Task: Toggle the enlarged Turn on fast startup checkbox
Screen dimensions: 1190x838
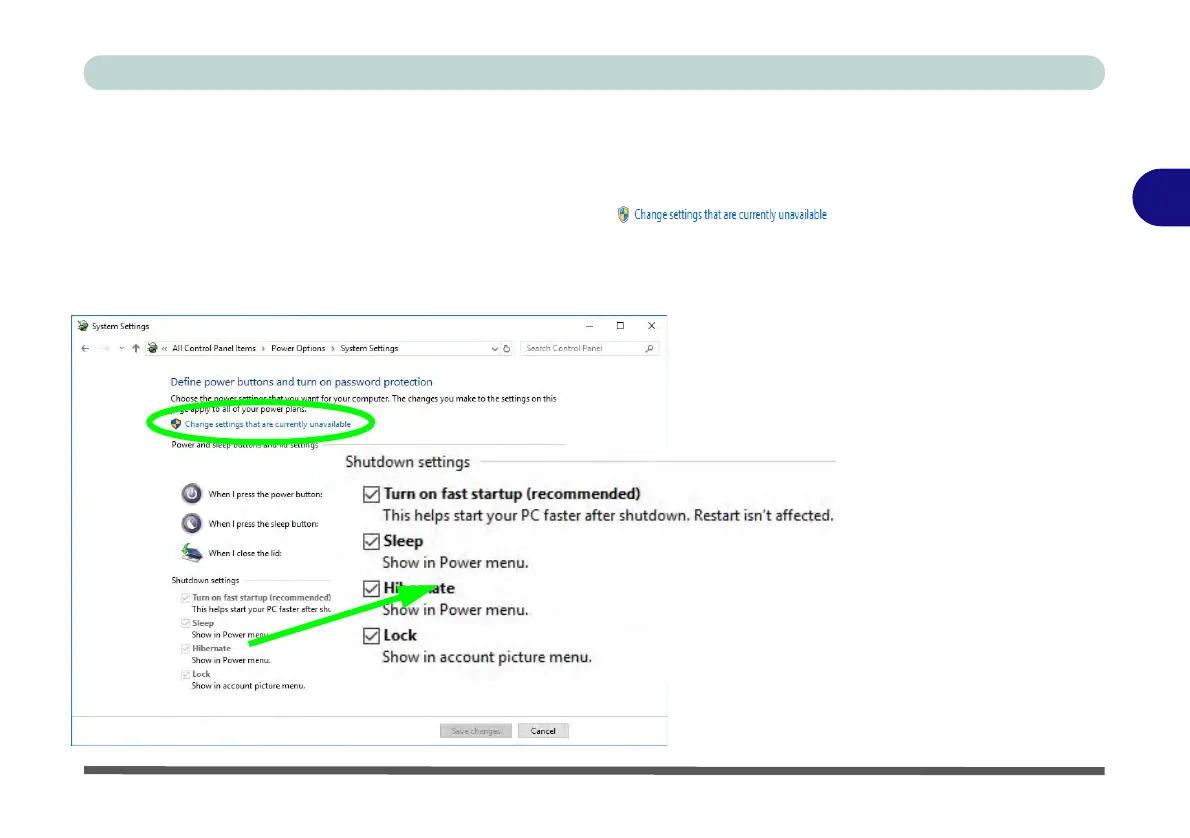Action: click(x=371, y=494)
